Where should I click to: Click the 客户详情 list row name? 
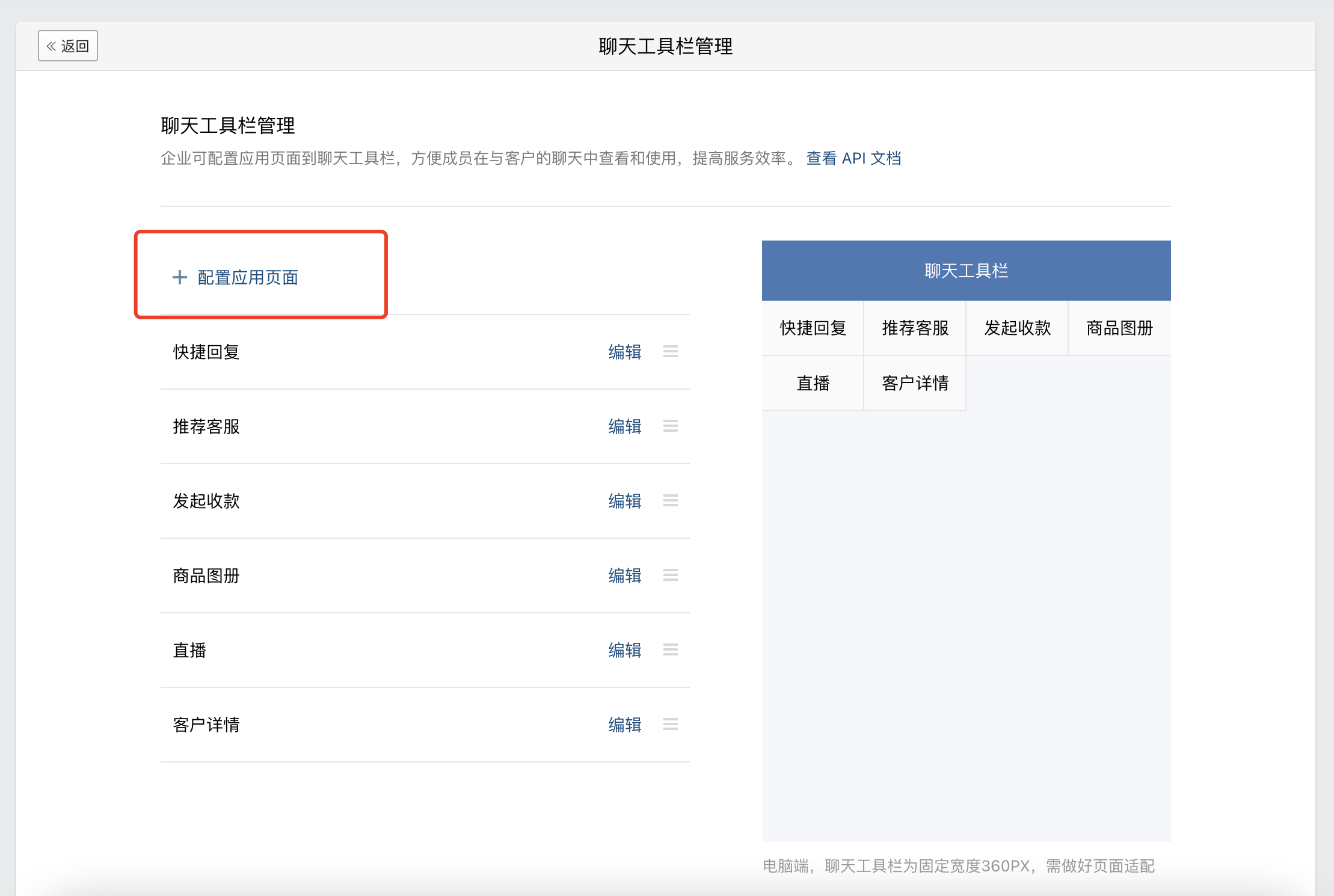tap(206, 725)
